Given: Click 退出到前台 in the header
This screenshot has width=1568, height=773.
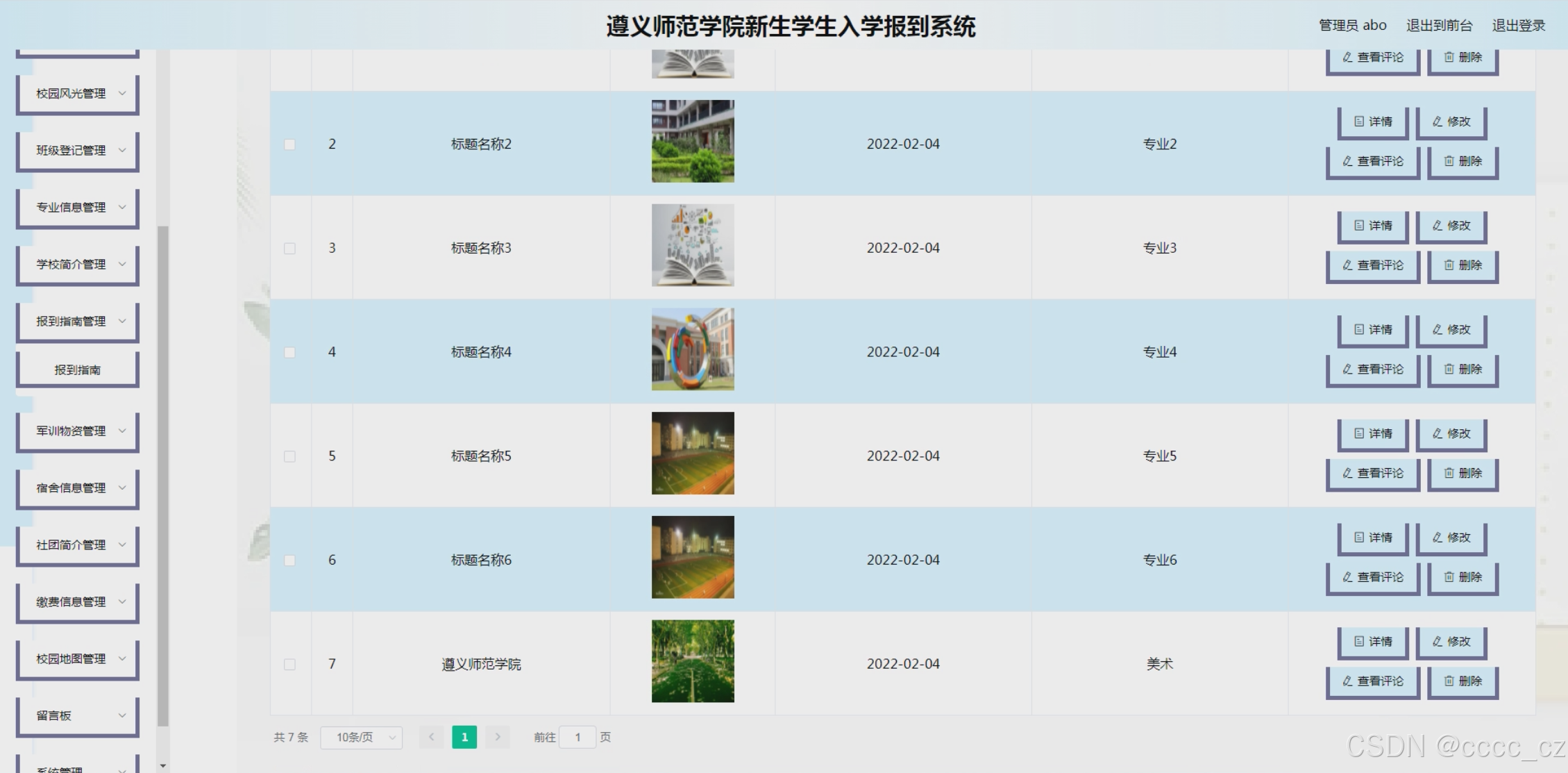Looking at the screenshot, I should [x=1439, y=26].
